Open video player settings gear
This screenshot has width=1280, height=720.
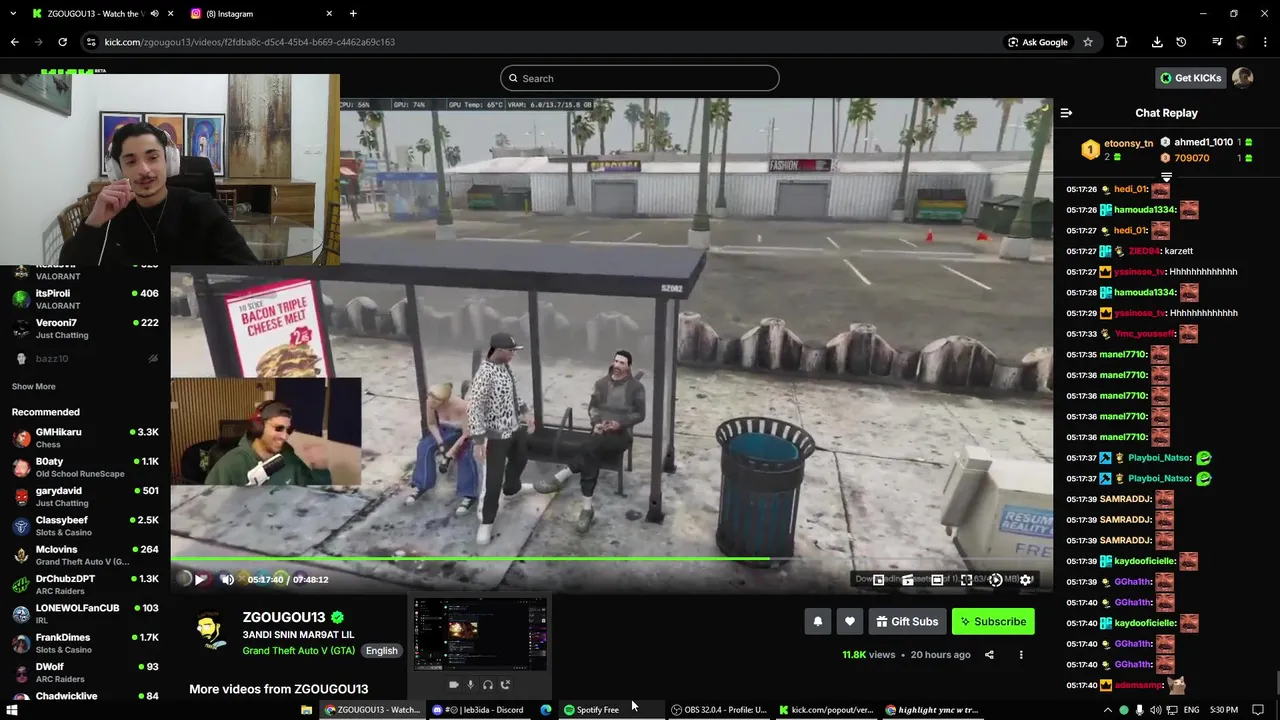point(1025,579)
